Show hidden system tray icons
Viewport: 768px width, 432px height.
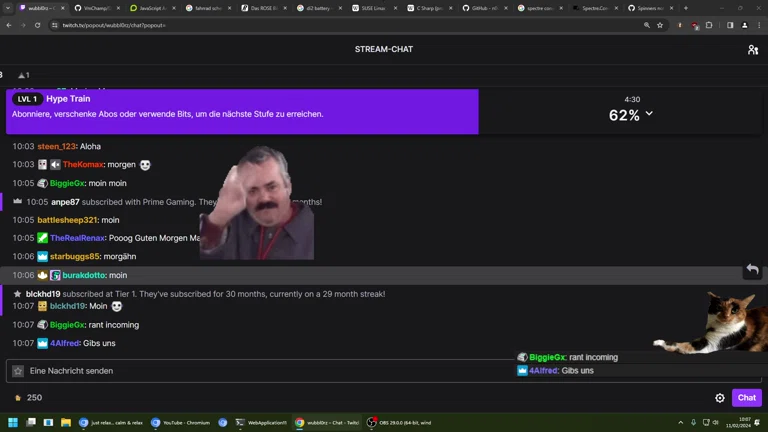pyautogui.click(x=680, y=422)
